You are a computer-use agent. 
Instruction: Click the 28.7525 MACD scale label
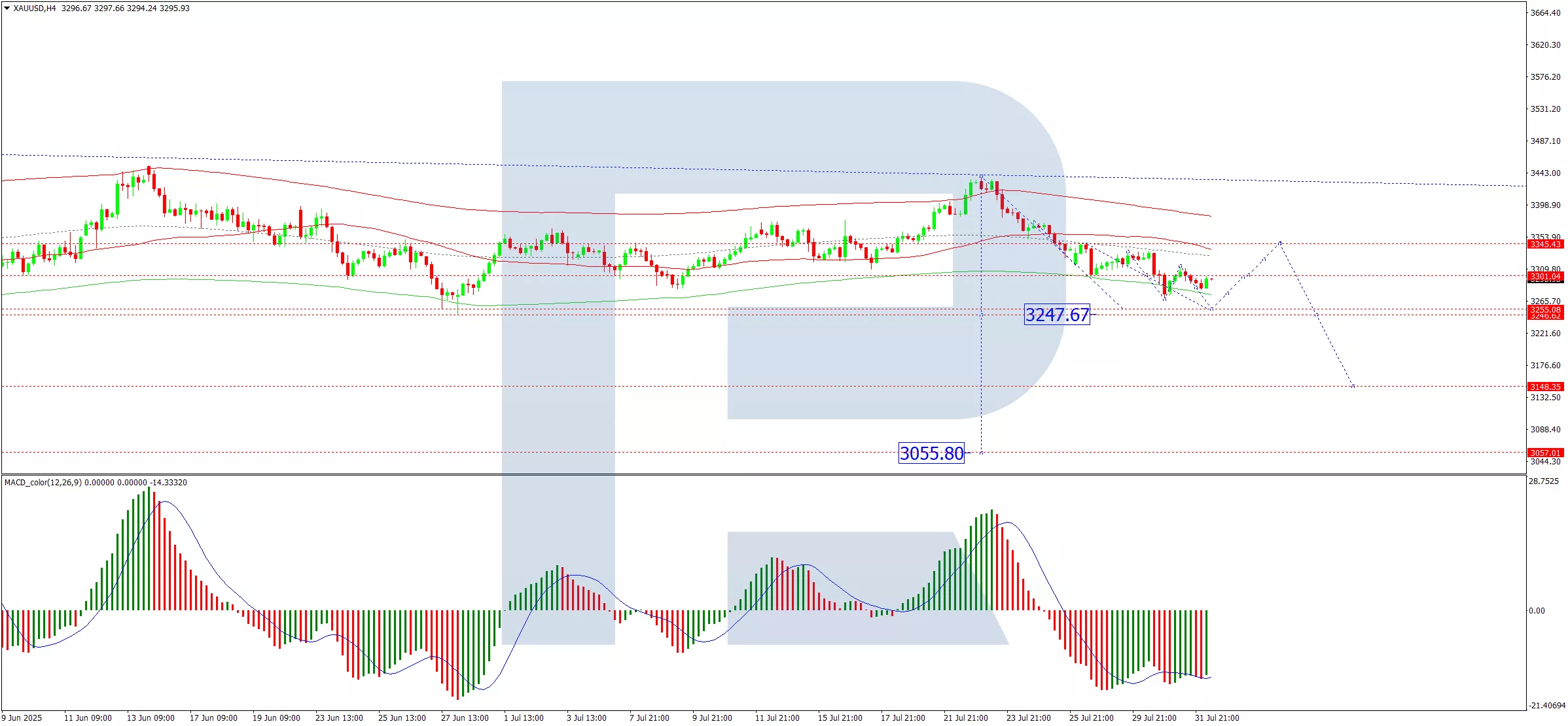pos(1543,481)
